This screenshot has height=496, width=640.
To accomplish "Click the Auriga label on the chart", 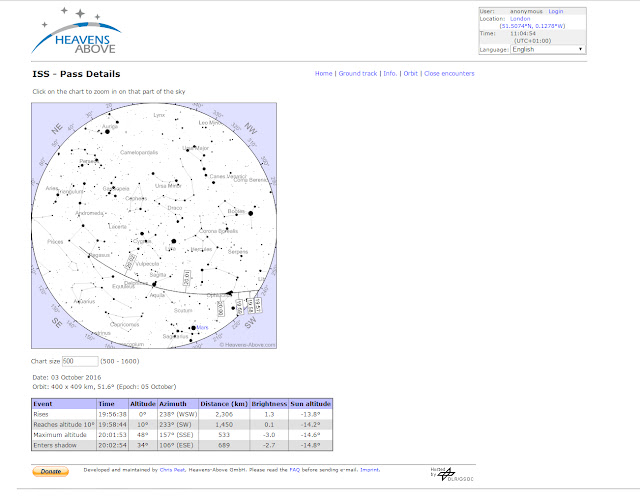I will coord(110,127).
